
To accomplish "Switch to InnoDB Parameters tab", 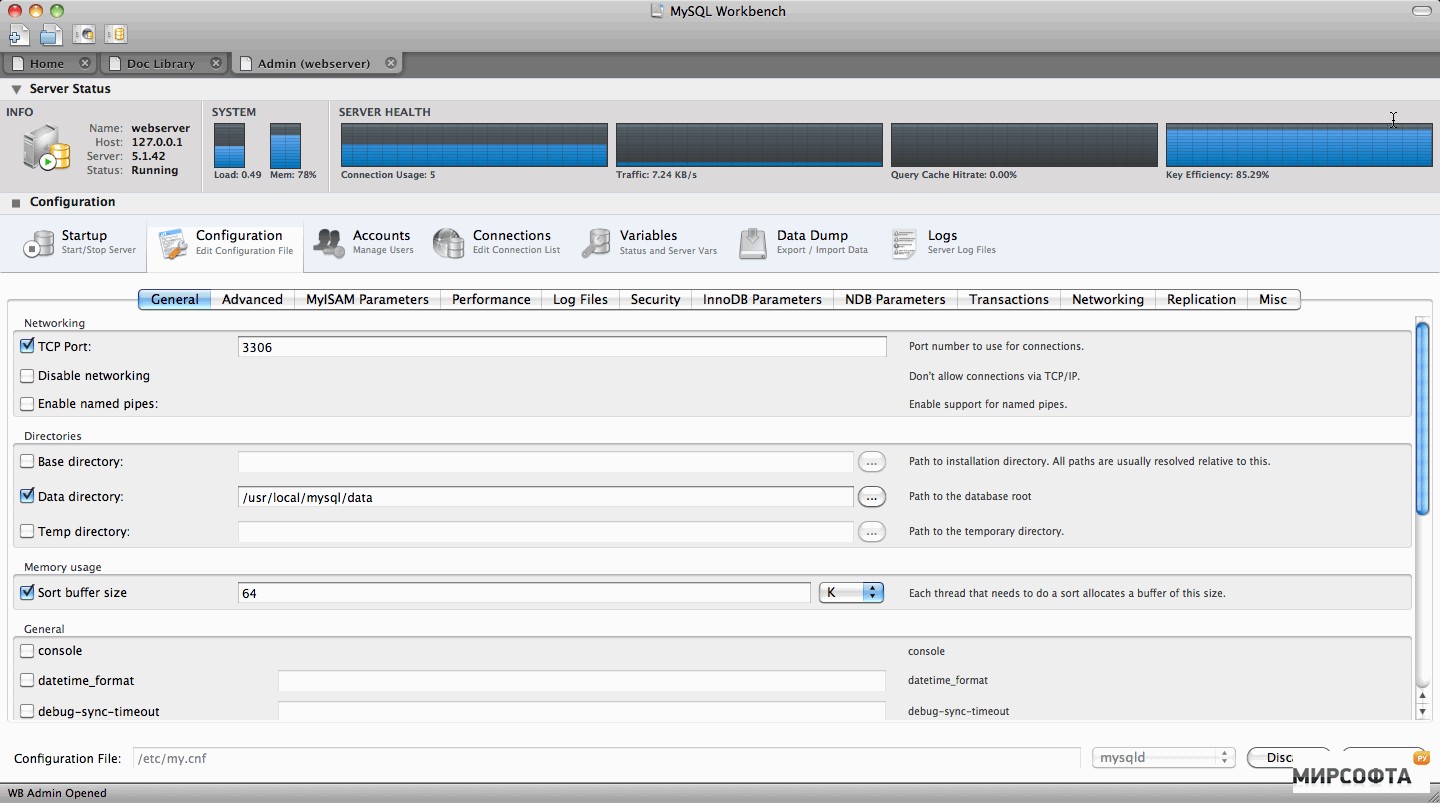I will point(762,299).
